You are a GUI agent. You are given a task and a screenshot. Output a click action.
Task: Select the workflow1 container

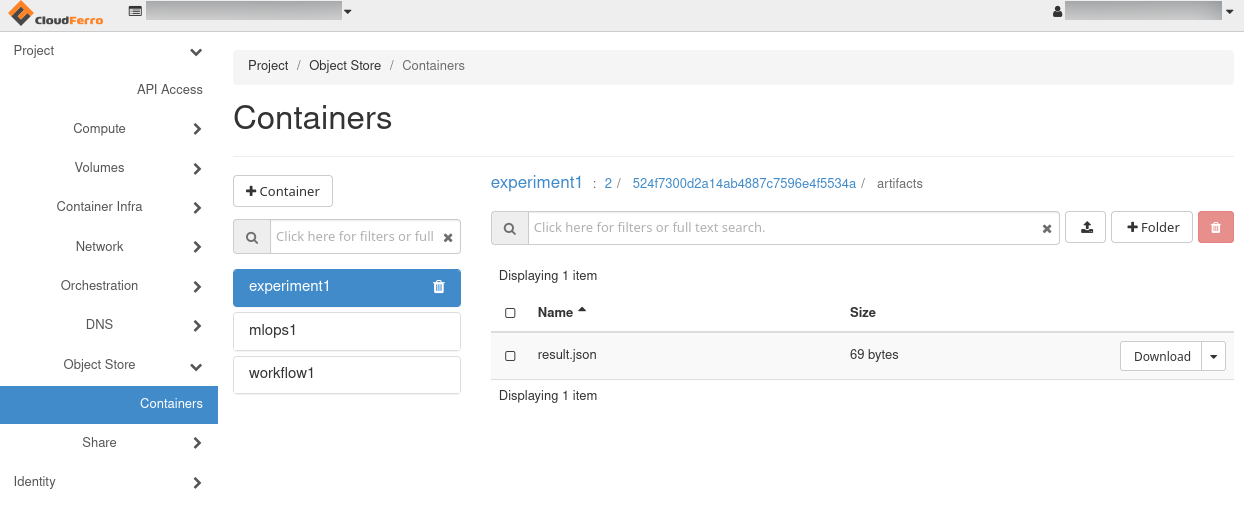point(347,375)
